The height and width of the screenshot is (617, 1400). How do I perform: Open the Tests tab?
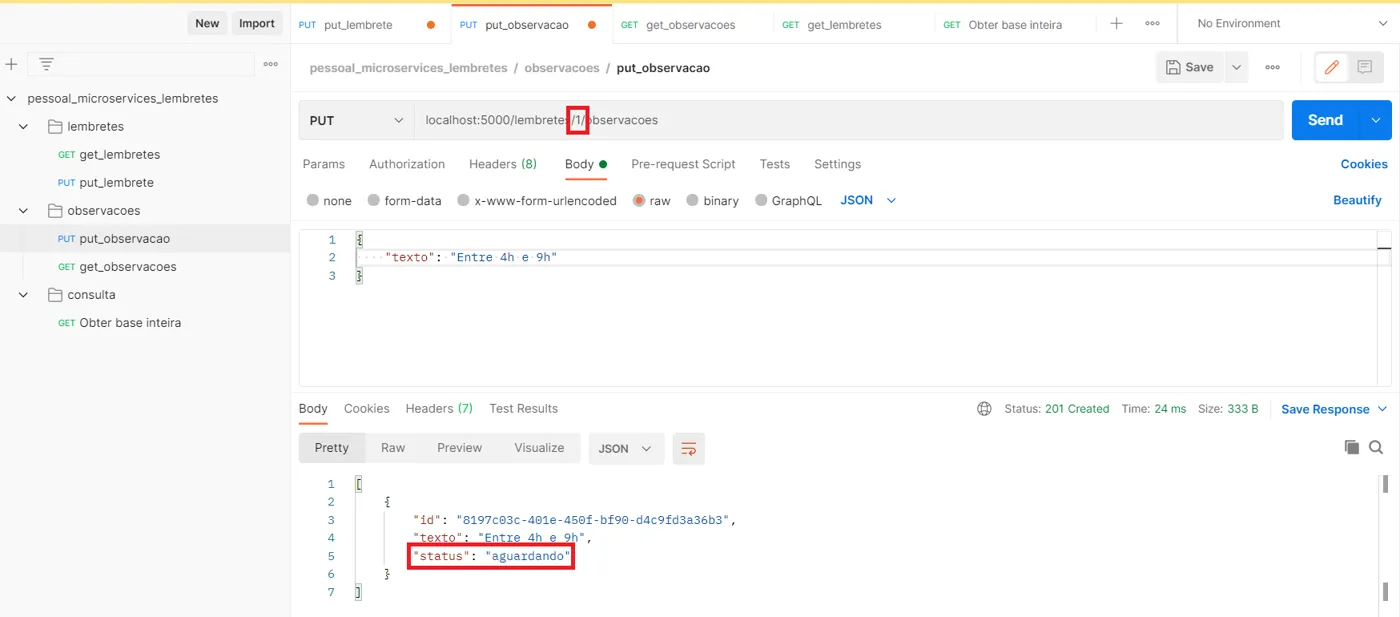[775, 164]
